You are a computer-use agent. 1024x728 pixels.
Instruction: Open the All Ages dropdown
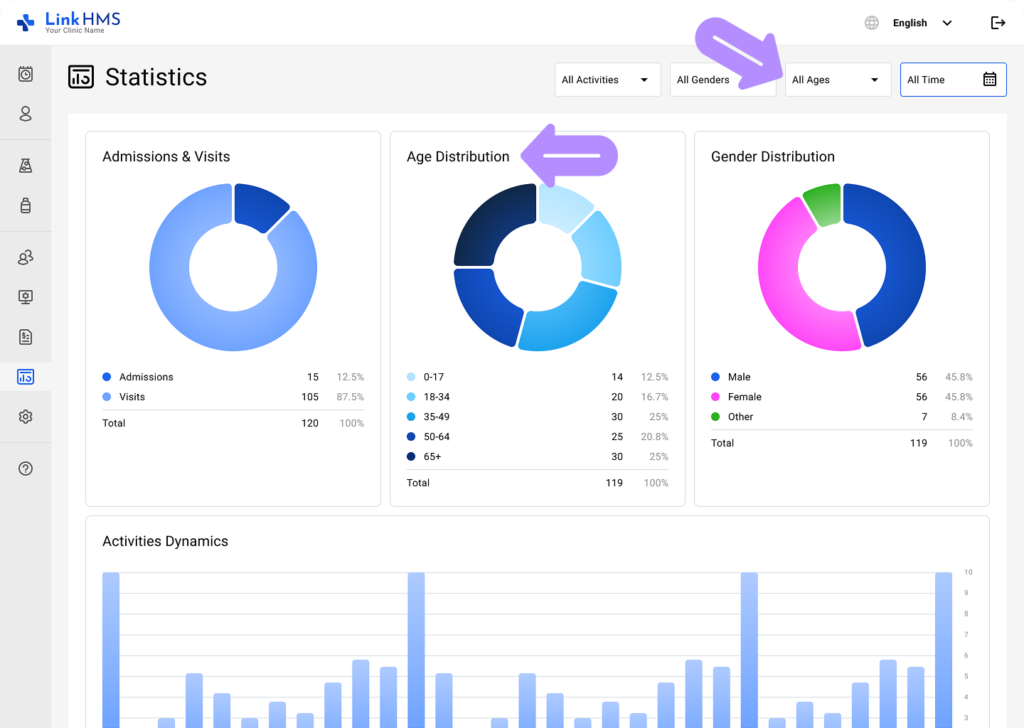tap(838, 79)
